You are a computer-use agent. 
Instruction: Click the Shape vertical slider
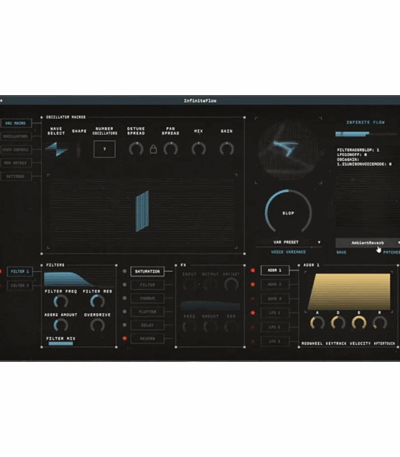click(x=79, y=150)
